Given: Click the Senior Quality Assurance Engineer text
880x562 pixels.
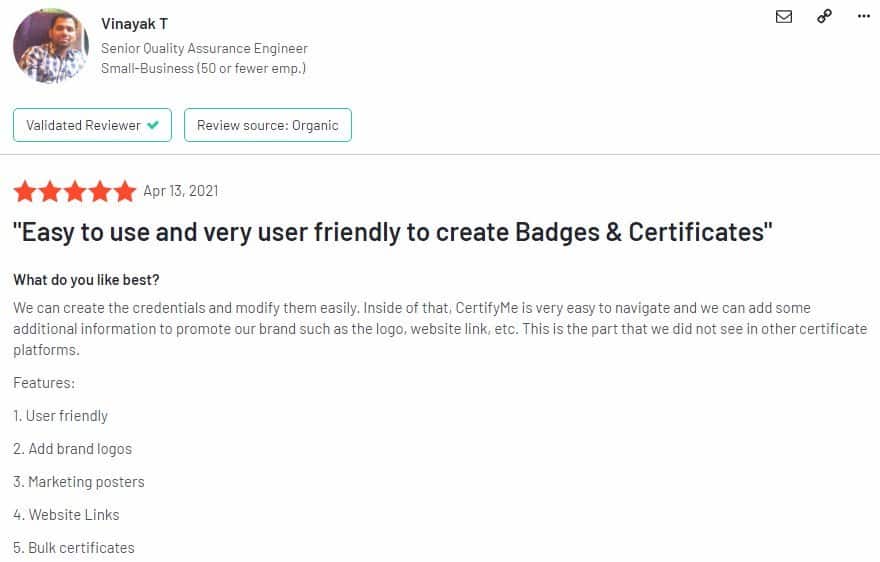Looking at the screenshot, I should click(204, 48).
